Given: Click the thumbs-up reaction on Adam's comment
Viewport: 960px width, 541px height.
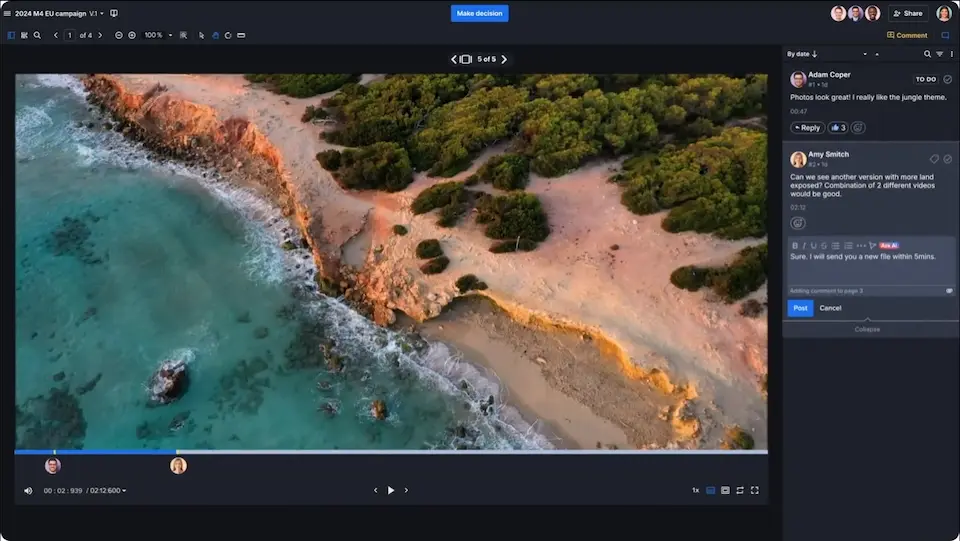Looking at the screenshot, I should click(837, 128).
